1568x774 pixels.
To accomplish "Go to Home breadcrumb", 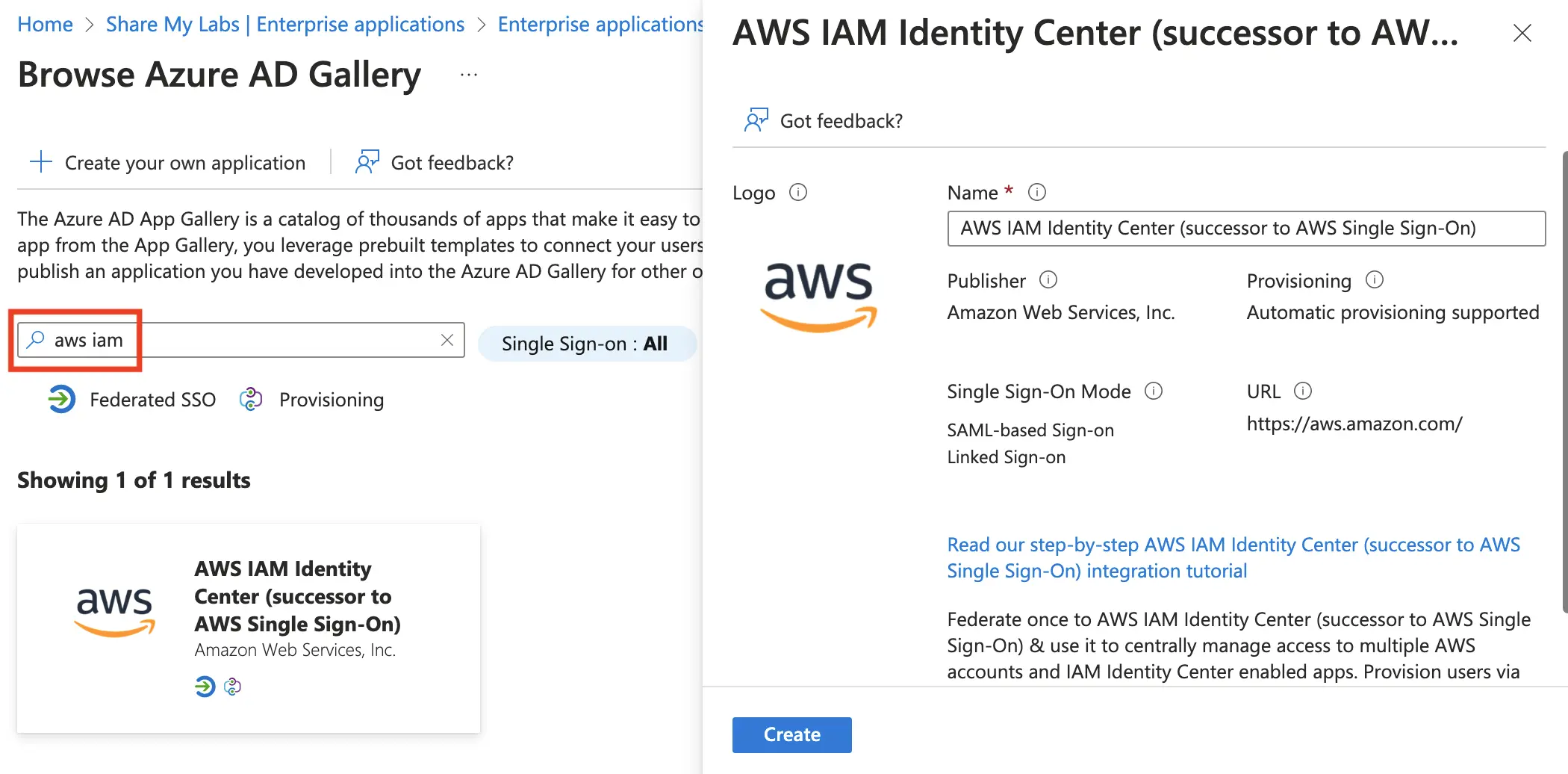I will pyautogui.click(x=45, y=25).
